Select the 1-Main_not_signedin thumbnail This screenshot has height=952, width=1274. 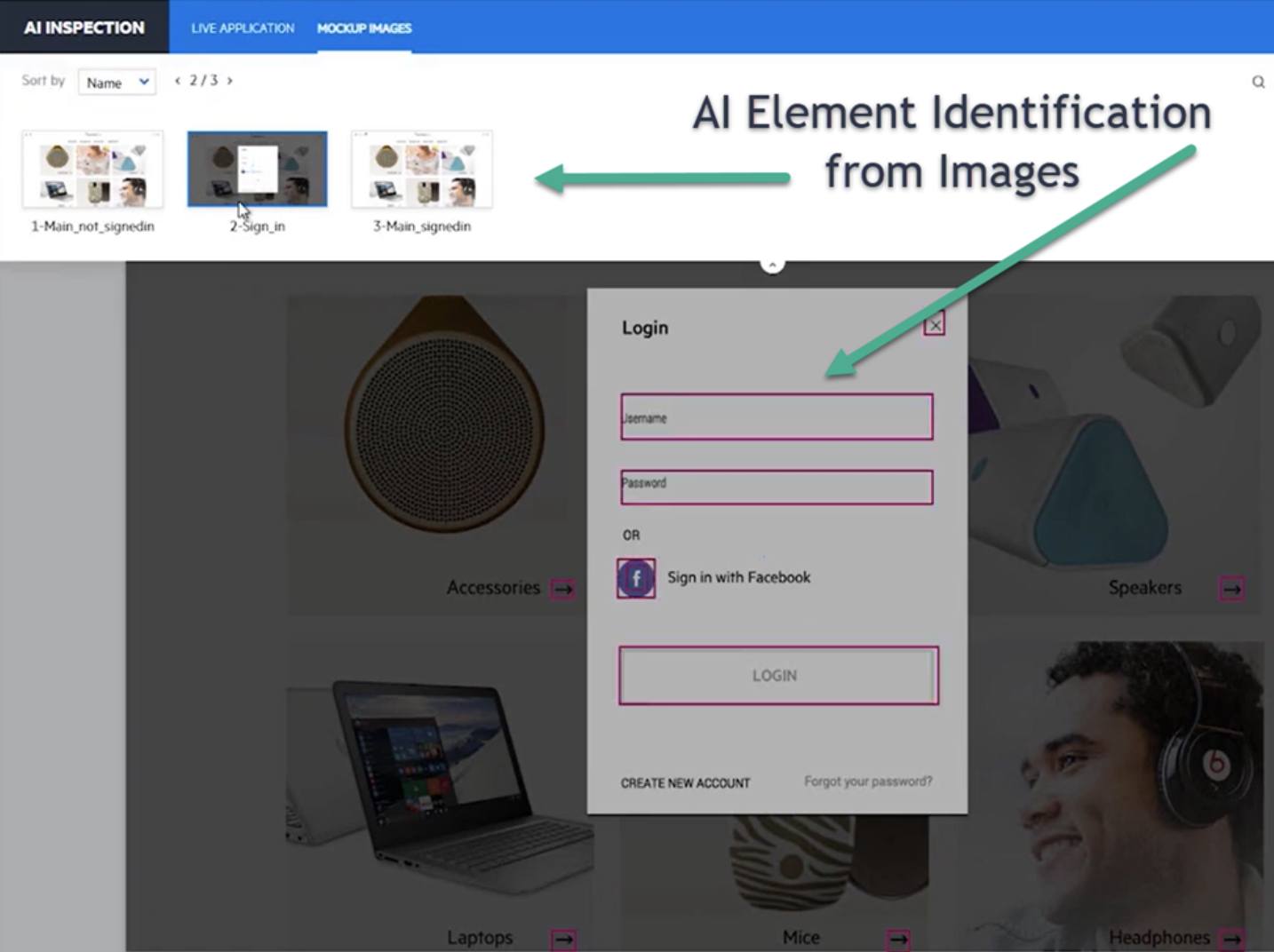tap(92, 169)
